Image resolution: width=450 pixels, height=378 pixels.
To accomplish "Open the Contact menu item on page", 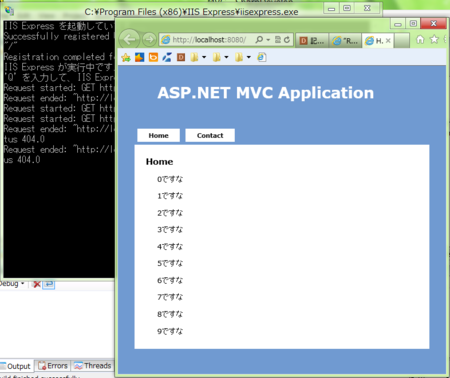I will point(210,135).
